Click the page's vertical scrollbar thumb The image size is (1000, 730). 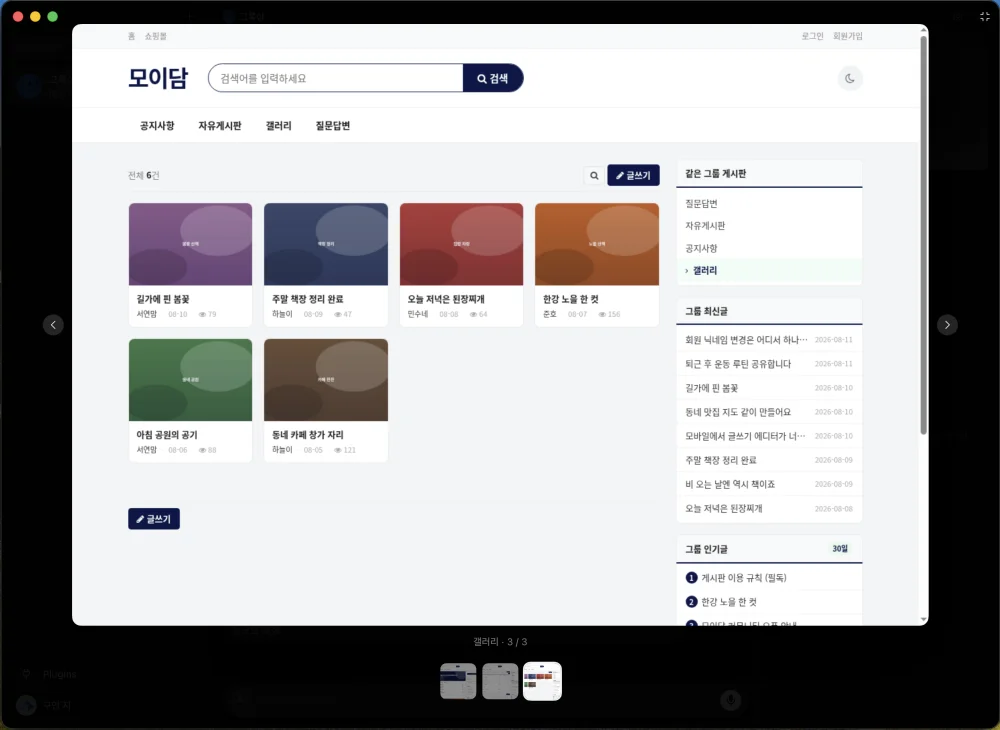[x=923, y=236]
